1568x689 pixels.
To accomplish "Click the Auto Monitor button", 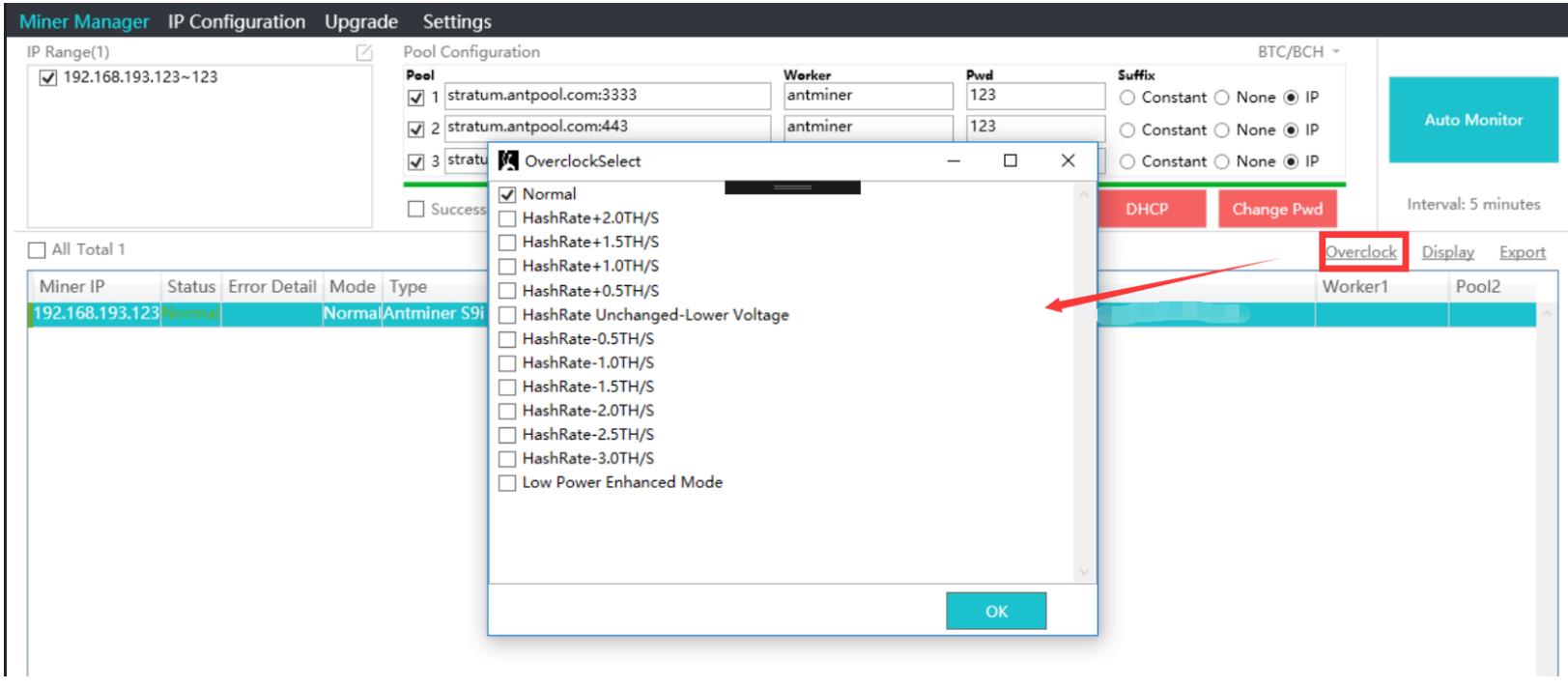I will [1472, 120].
